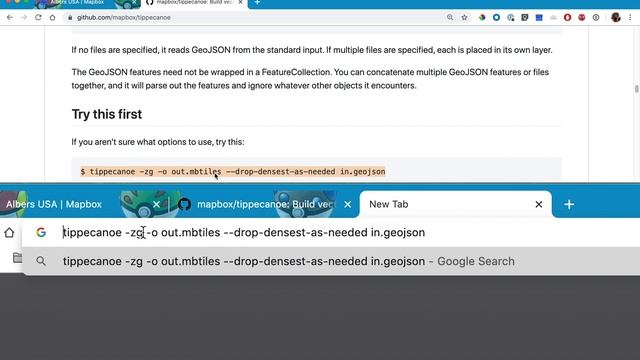Image resolution: width=640 pixels, height=360 pixels.
Task: Open Chrome's three-dot menu
Action: coord(631,17)
